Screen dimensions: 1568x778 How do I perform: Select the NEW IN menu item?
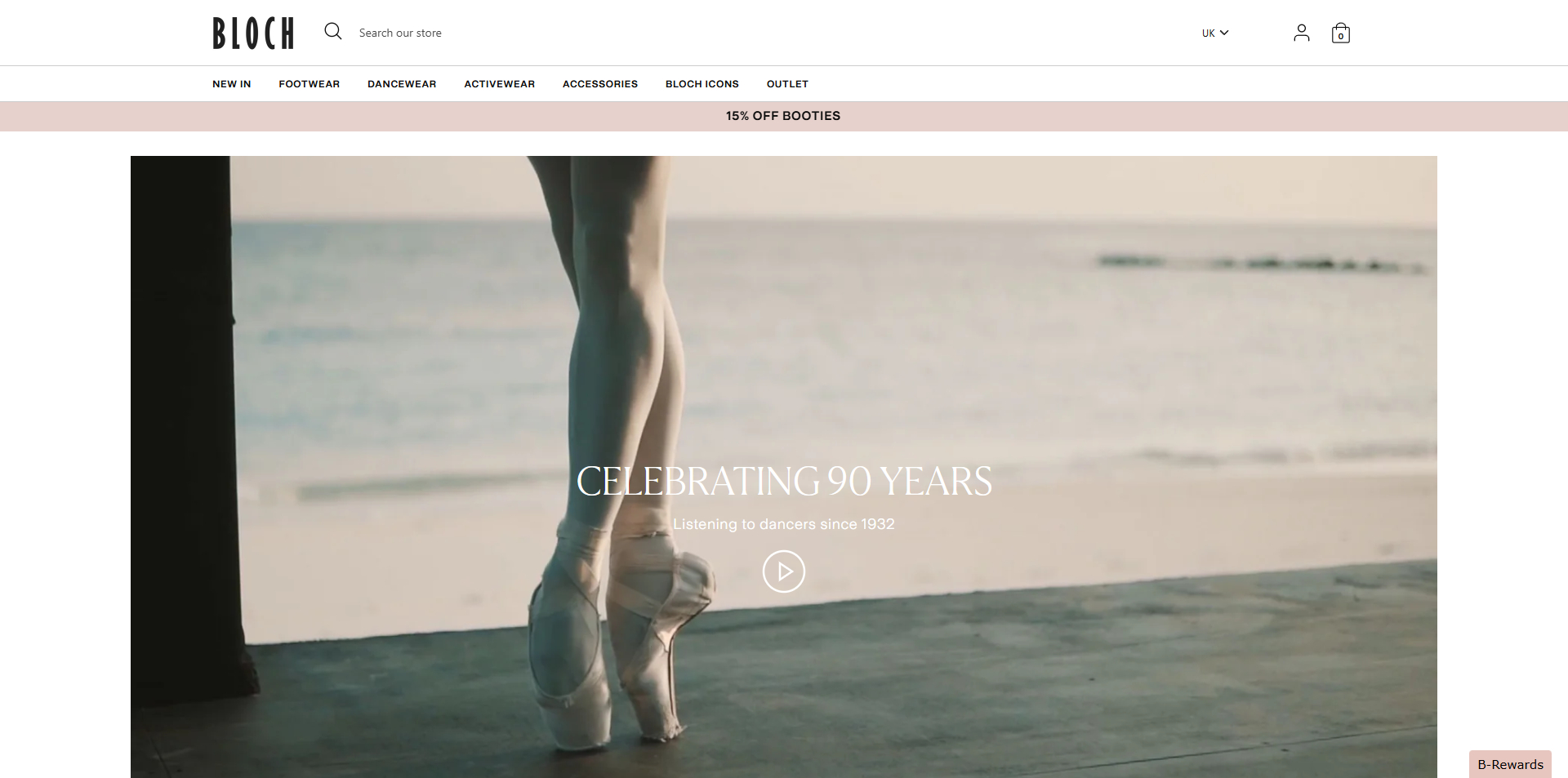tap(231, 83)
